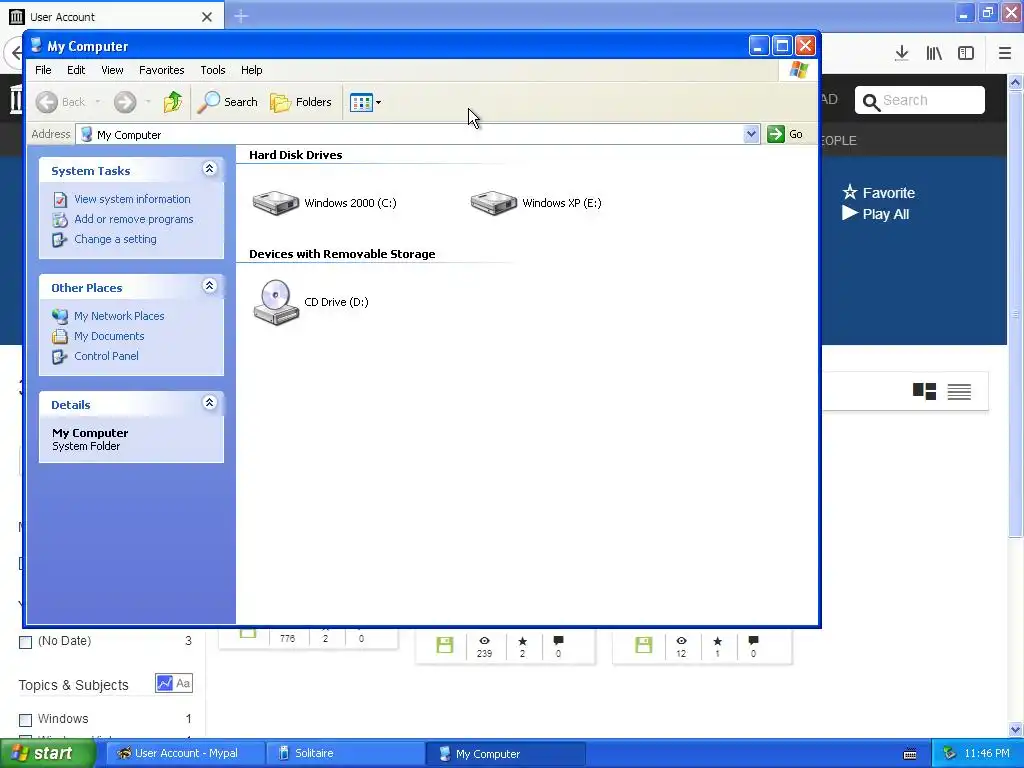Open the Edit menu
The width and height of the screenshot is (1024, 768).
[x=76, y=70]
